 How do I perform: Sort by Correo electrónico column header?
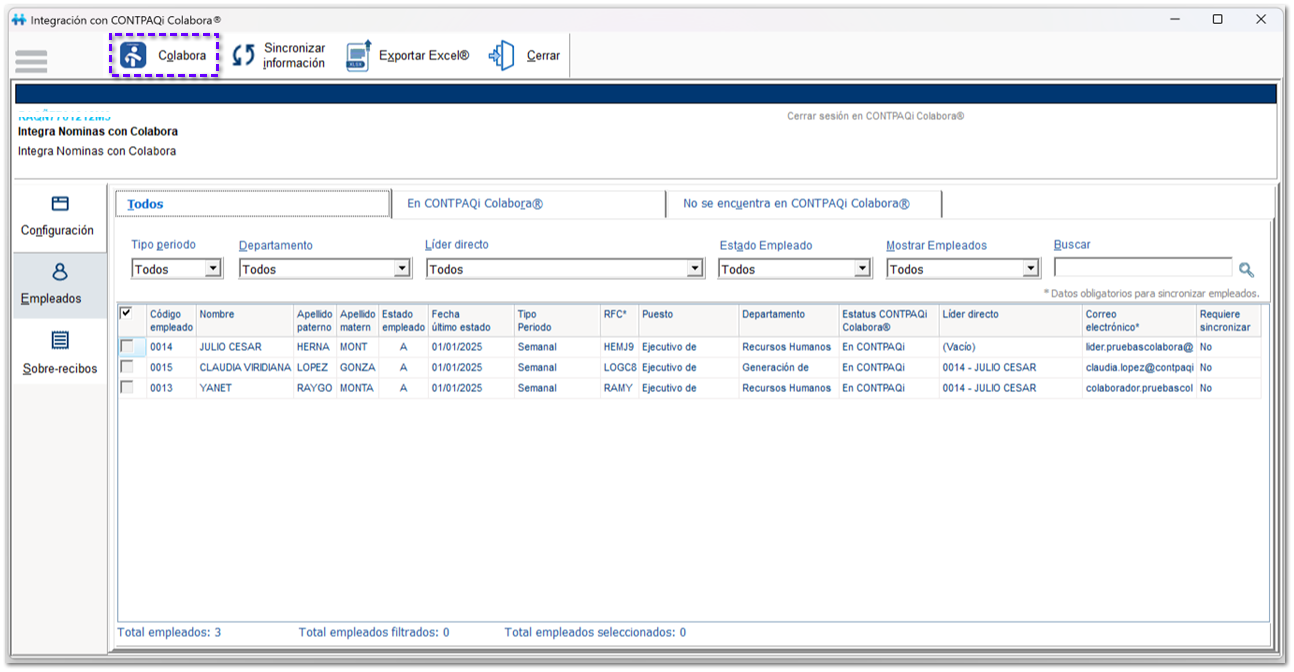click(x=1140, y=321)
